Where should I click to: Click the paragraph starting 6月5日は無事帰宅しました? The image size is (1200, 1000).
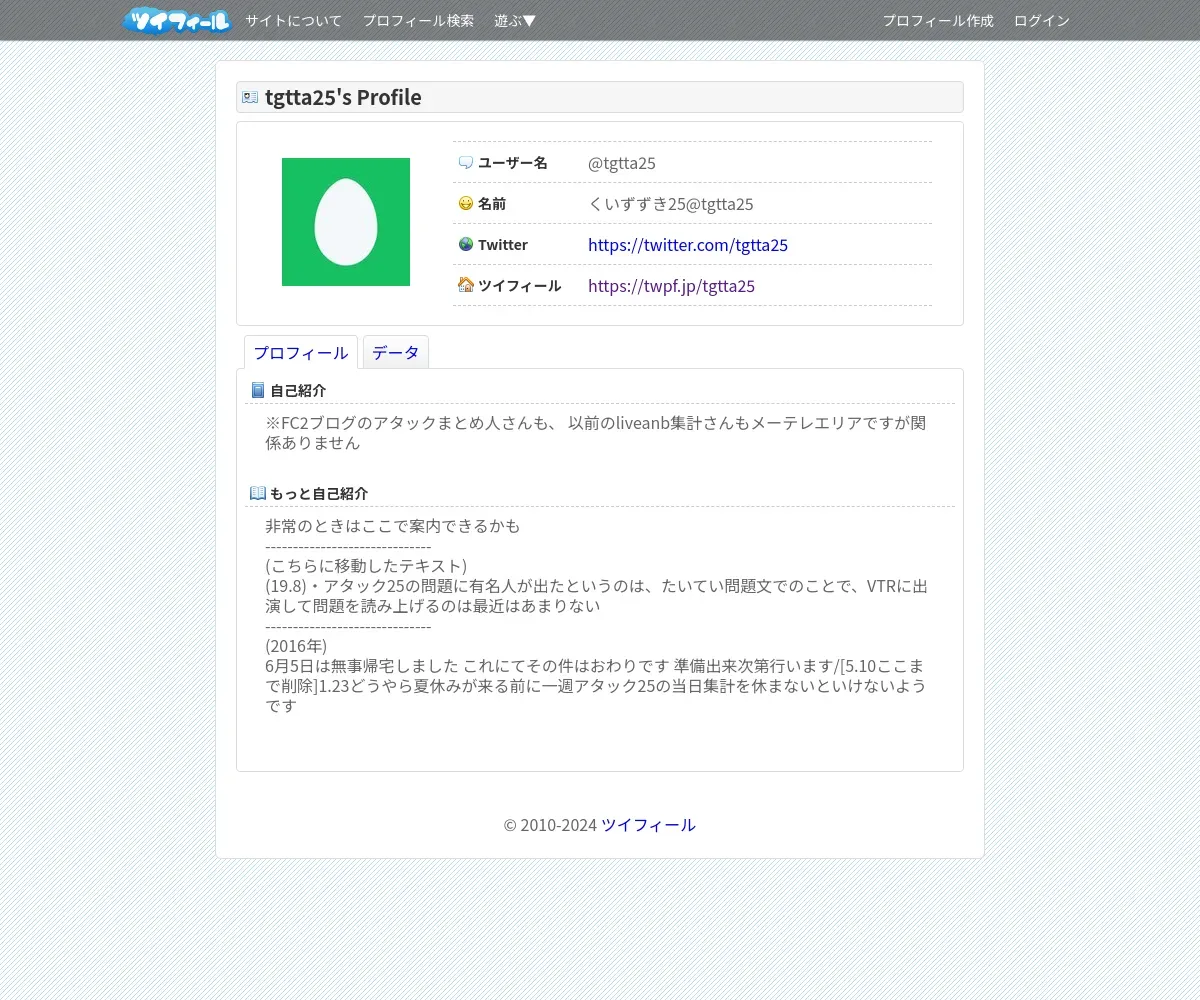point(596,686)
